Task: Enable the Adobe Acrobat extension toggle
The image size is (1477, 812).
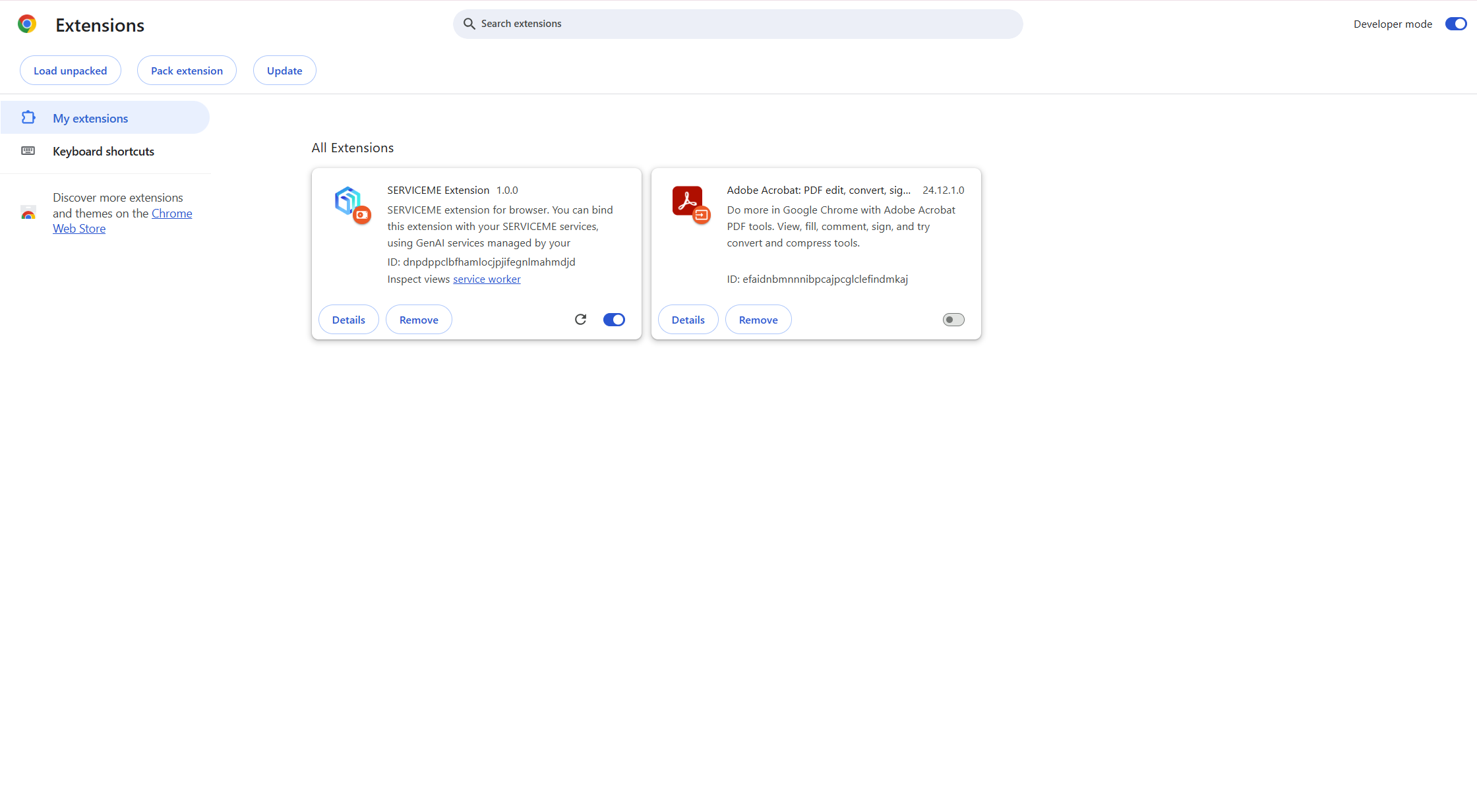Action: pyautogui.click(x=953, y=320)
